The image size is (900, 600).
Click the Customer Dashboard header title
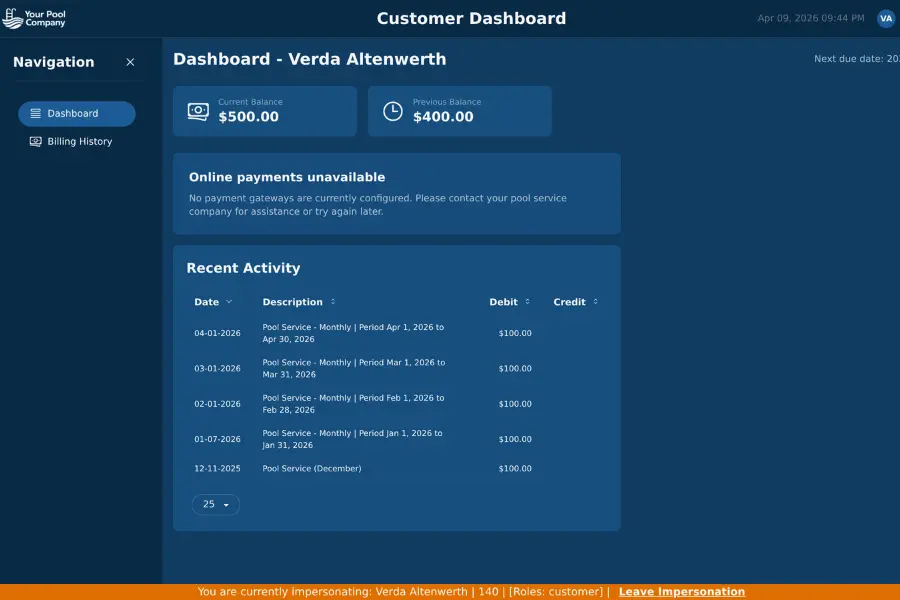tap(471, 18)
